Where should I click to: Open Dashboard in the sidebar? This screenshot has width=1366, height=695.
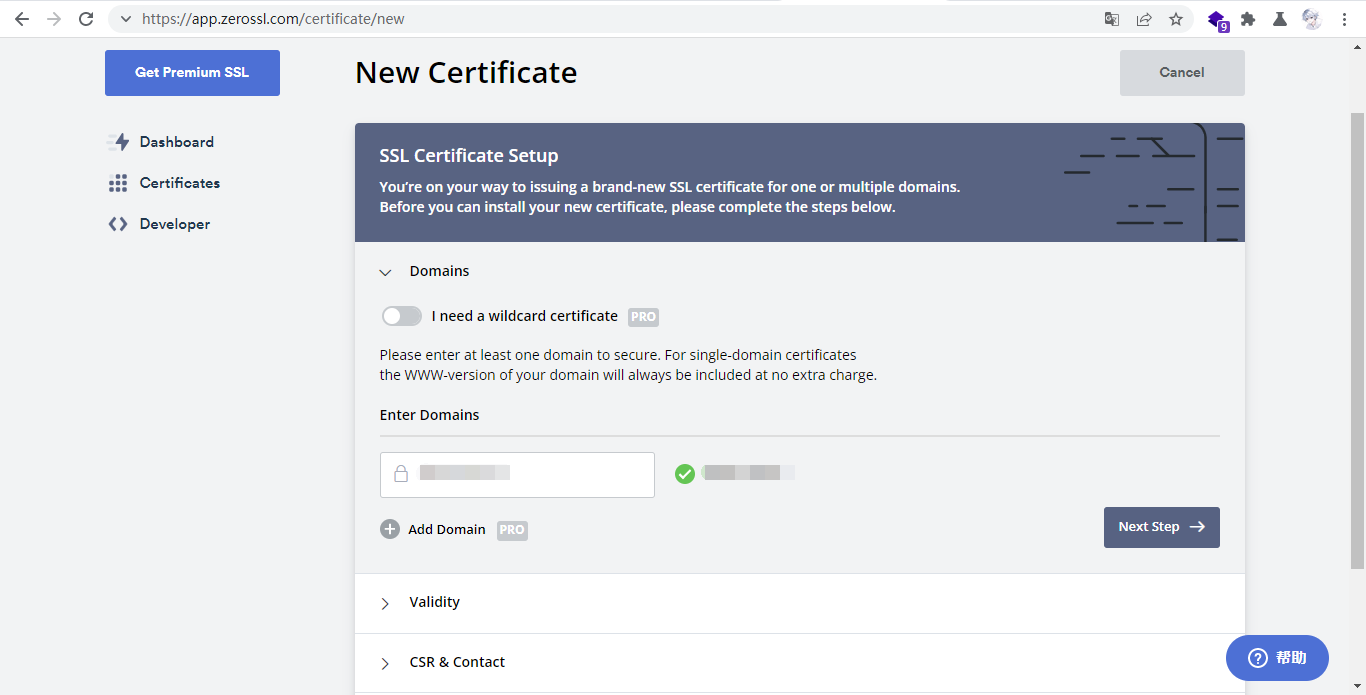[176, 142]
